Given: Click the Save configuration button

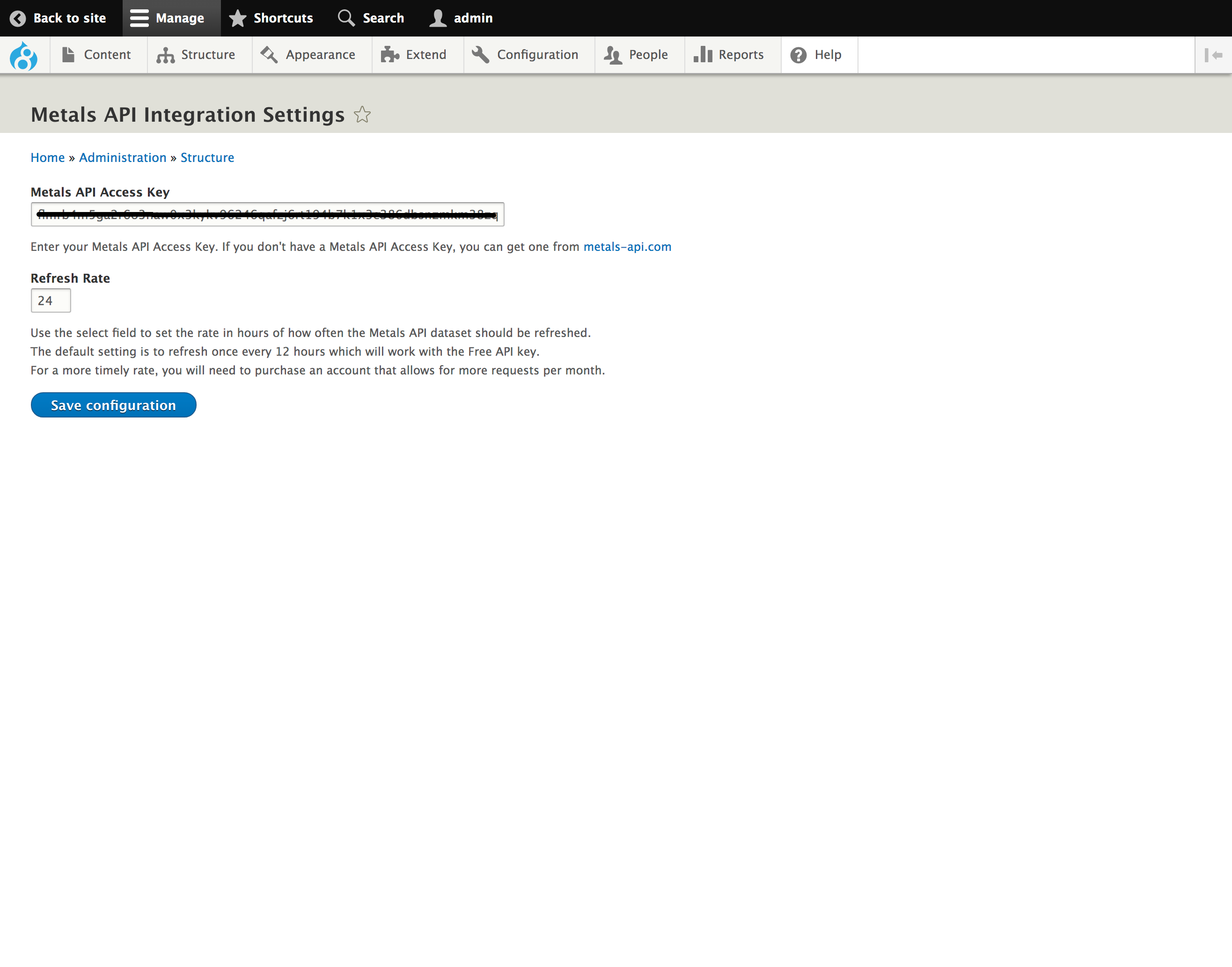Looking at the screenshot, I should tap(113, 406).
